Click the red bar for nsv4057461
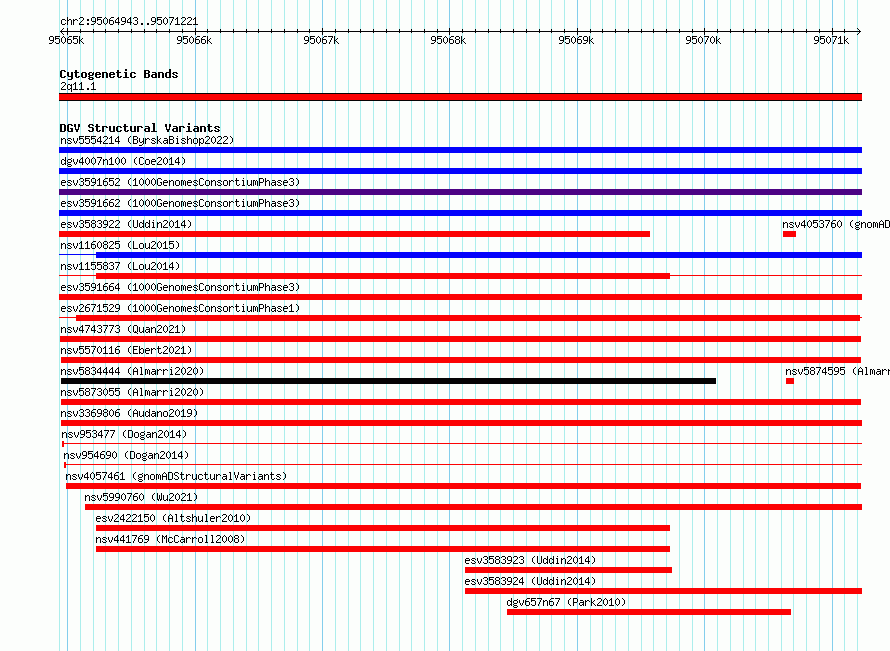The height and width of the screenshot is (651, 890). (x=463, y=486)
